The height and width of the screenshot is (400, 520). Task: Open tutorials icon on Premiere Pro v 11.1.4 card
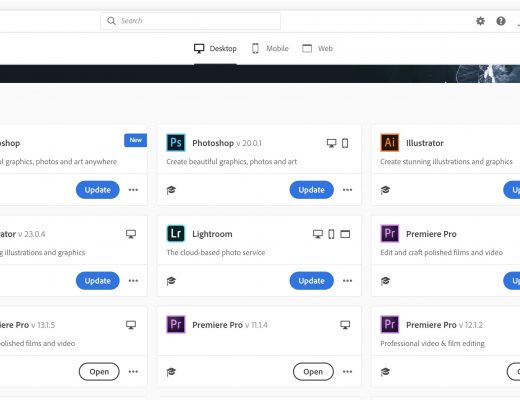(x=171, y=372)
